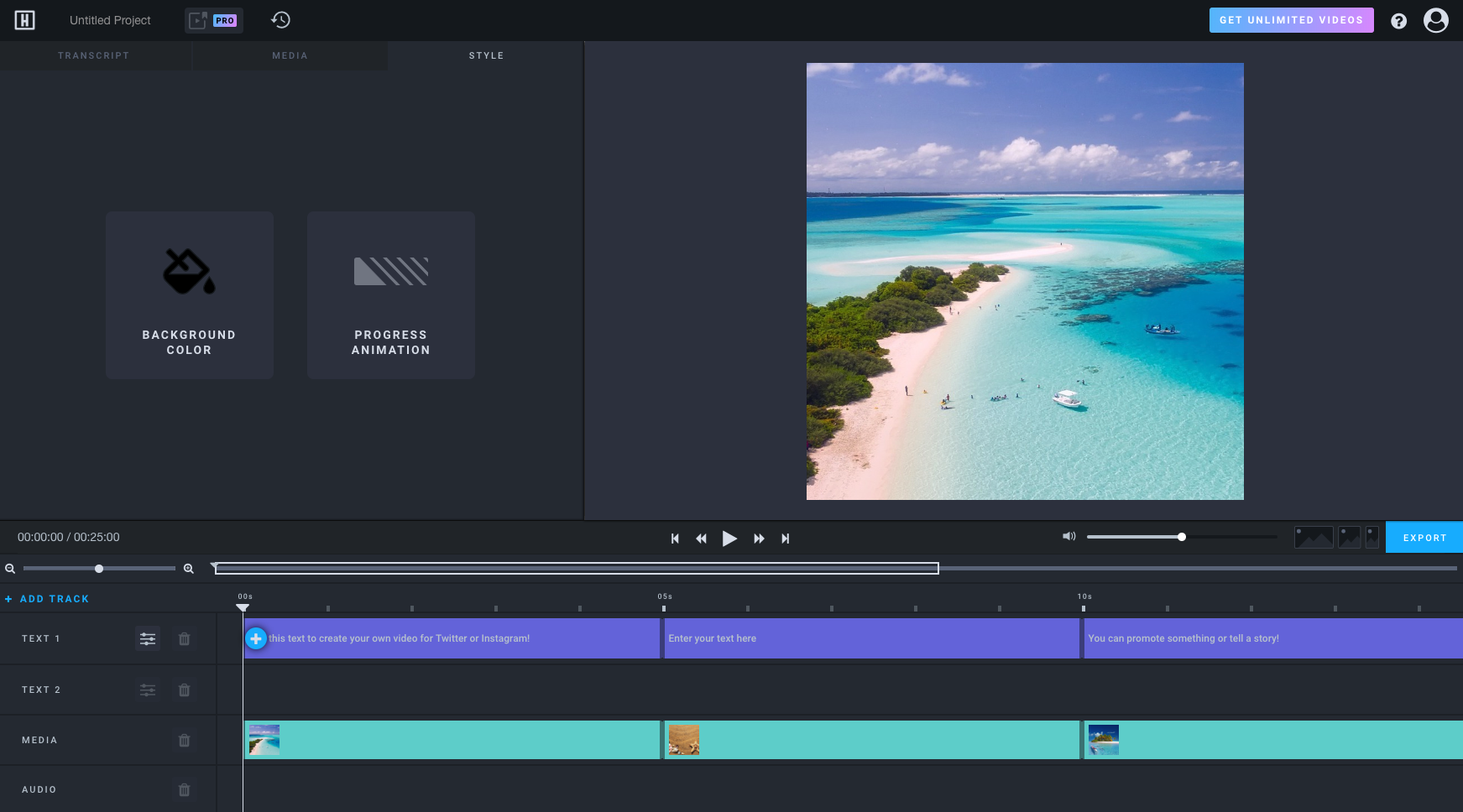This screenshot has height=812, width=1463.
Task: Select the square aspect ratio icon
Action: [1349, 537]
